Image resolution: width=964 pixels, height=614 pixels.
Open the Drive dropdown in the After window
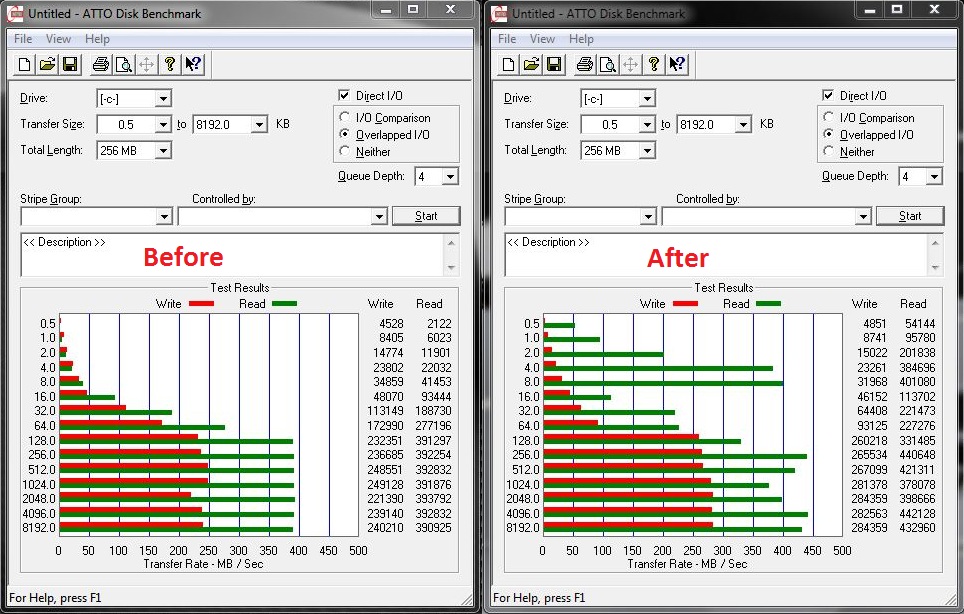pos(647,98)
